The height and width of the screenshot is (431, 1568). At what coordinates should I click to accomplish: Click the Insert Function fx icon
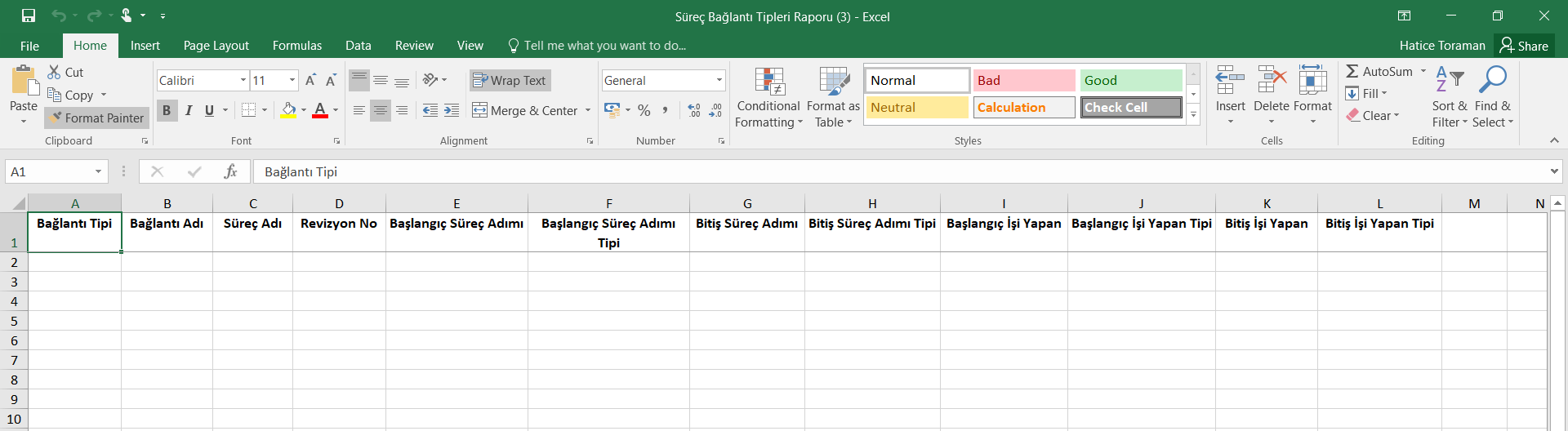230,171
